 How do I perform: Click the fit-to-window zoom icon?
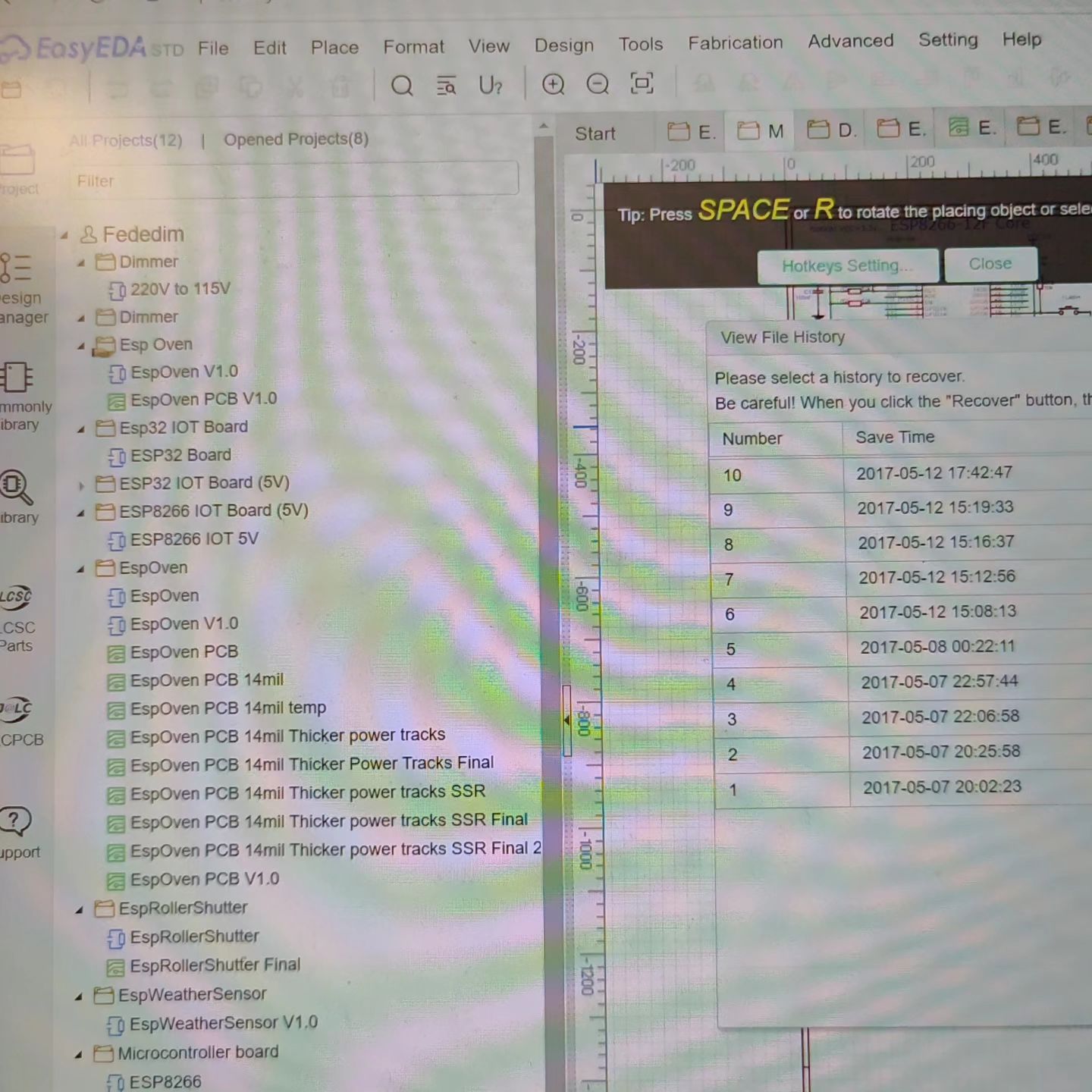coord(642,83)
